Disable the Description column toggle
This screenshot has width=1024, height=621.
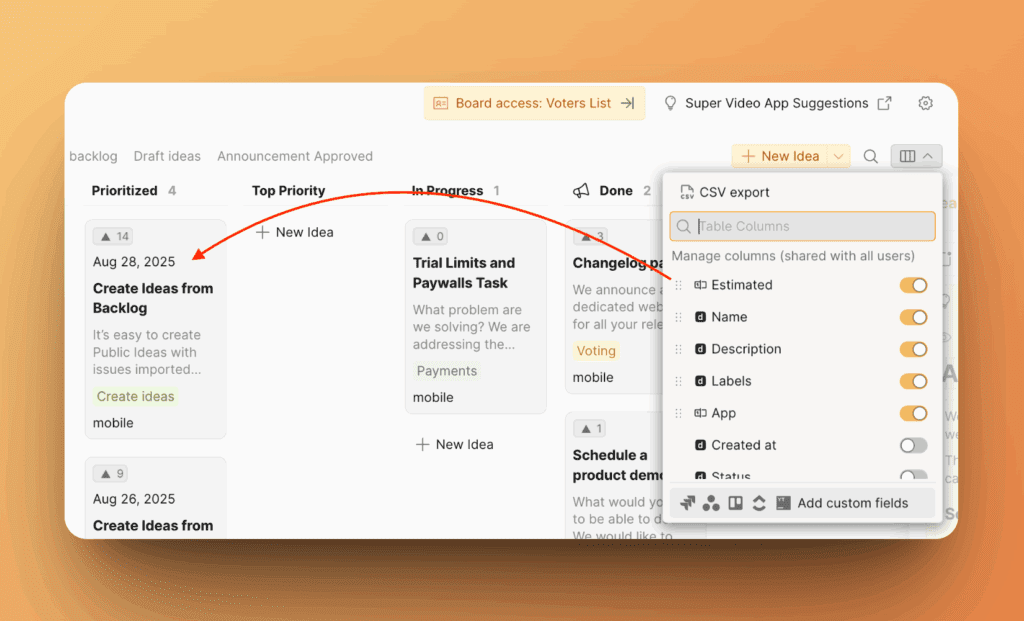click(913, 349)
